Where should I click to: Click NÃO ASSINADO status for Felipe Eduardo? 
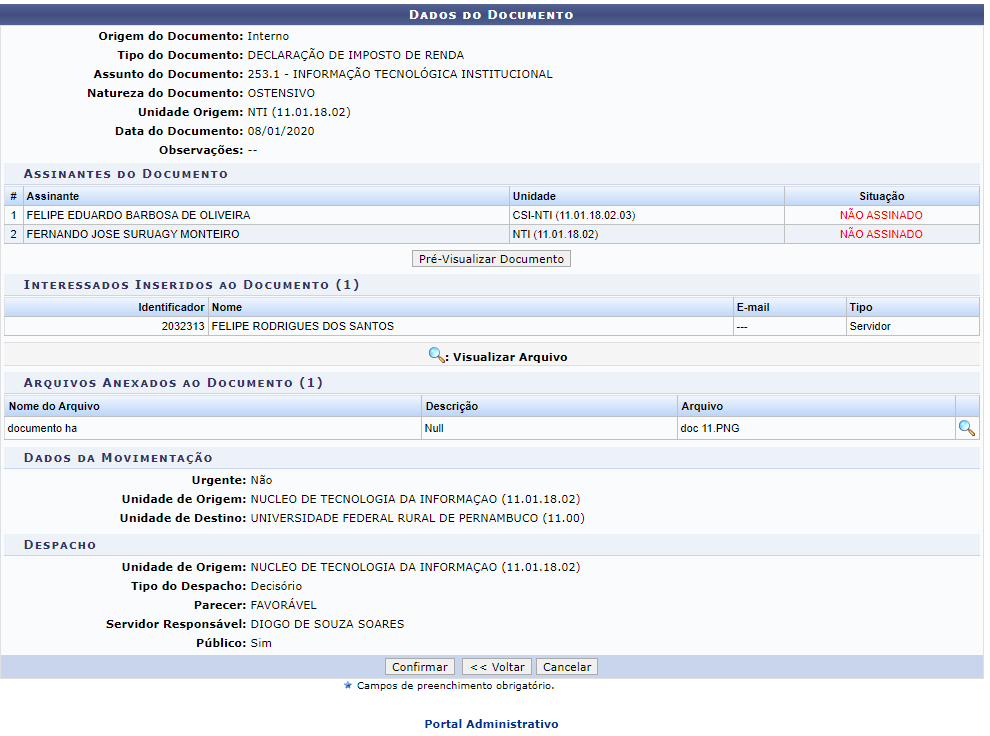(x=881, y=215)
